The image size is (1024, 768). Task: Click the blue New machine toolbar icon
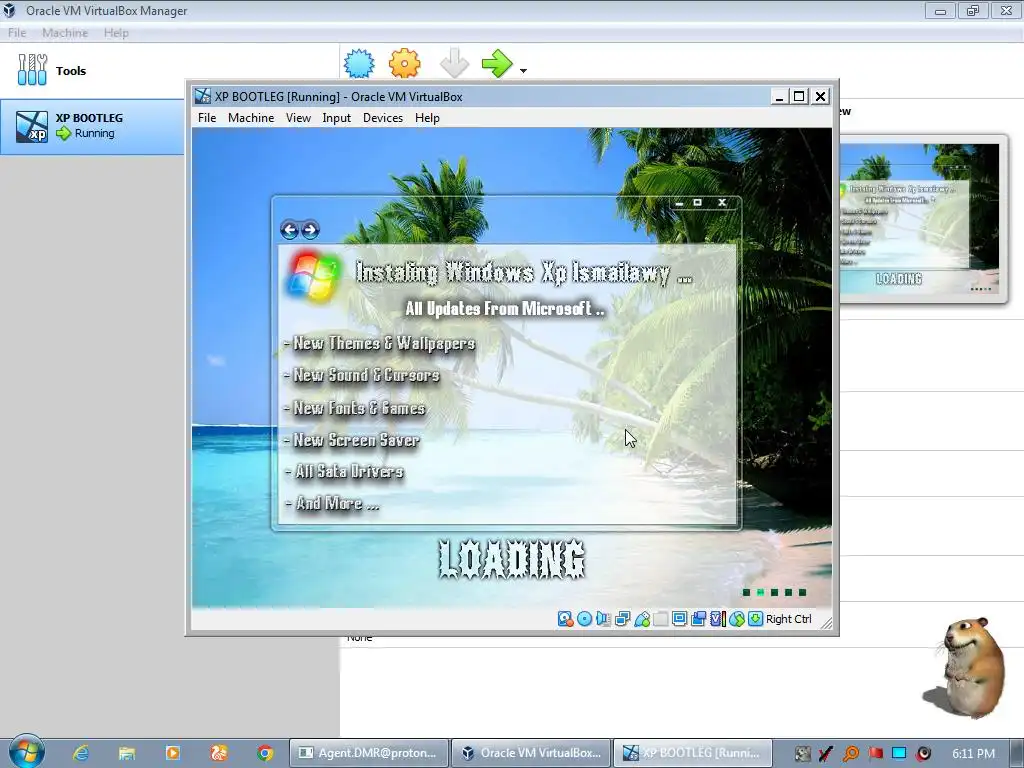359,63
